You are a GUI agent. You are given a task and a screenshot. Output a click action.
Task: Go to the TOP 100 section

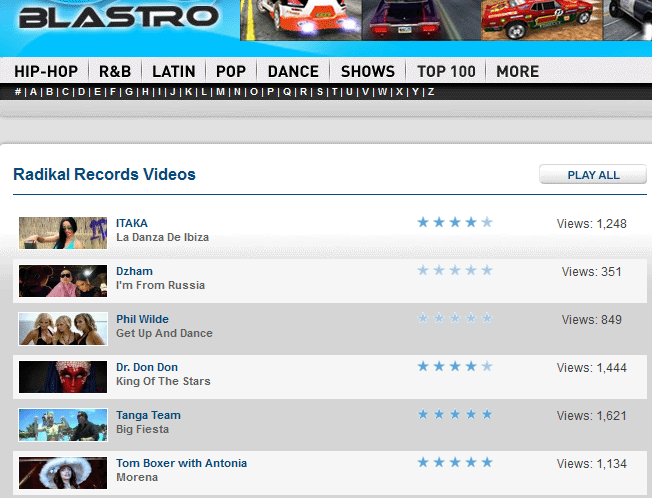pyautogui.click(x=446, y=71)
